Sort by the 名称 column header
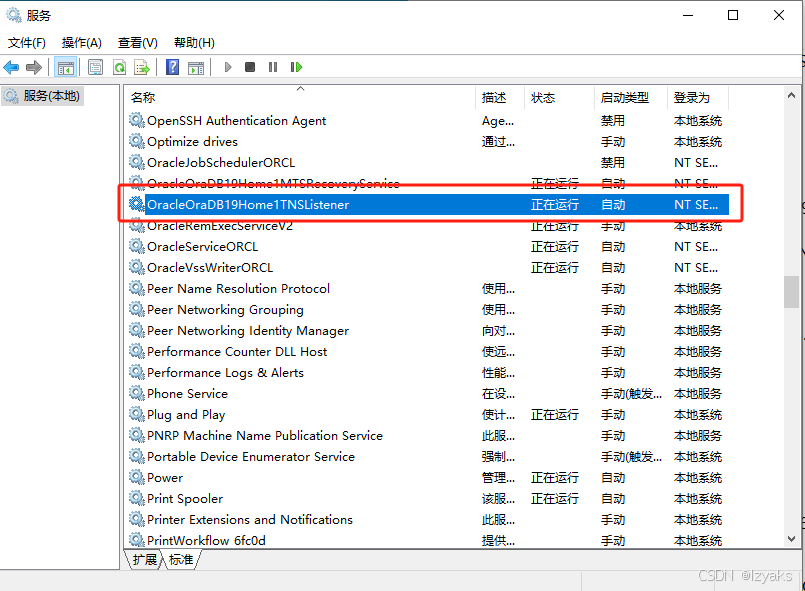 click(300, 98)
